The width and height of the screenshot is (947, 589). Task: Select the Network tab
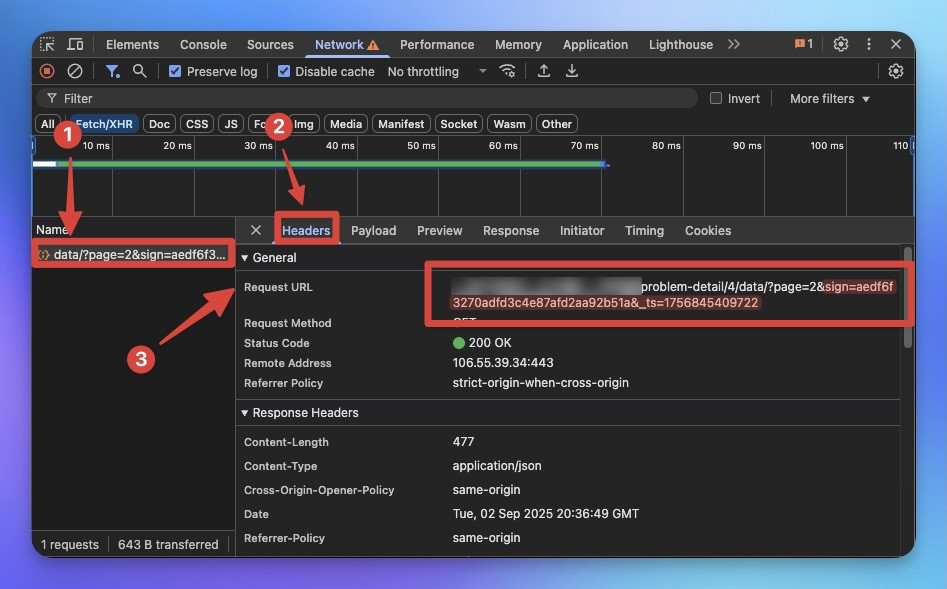tap(347, 45)
